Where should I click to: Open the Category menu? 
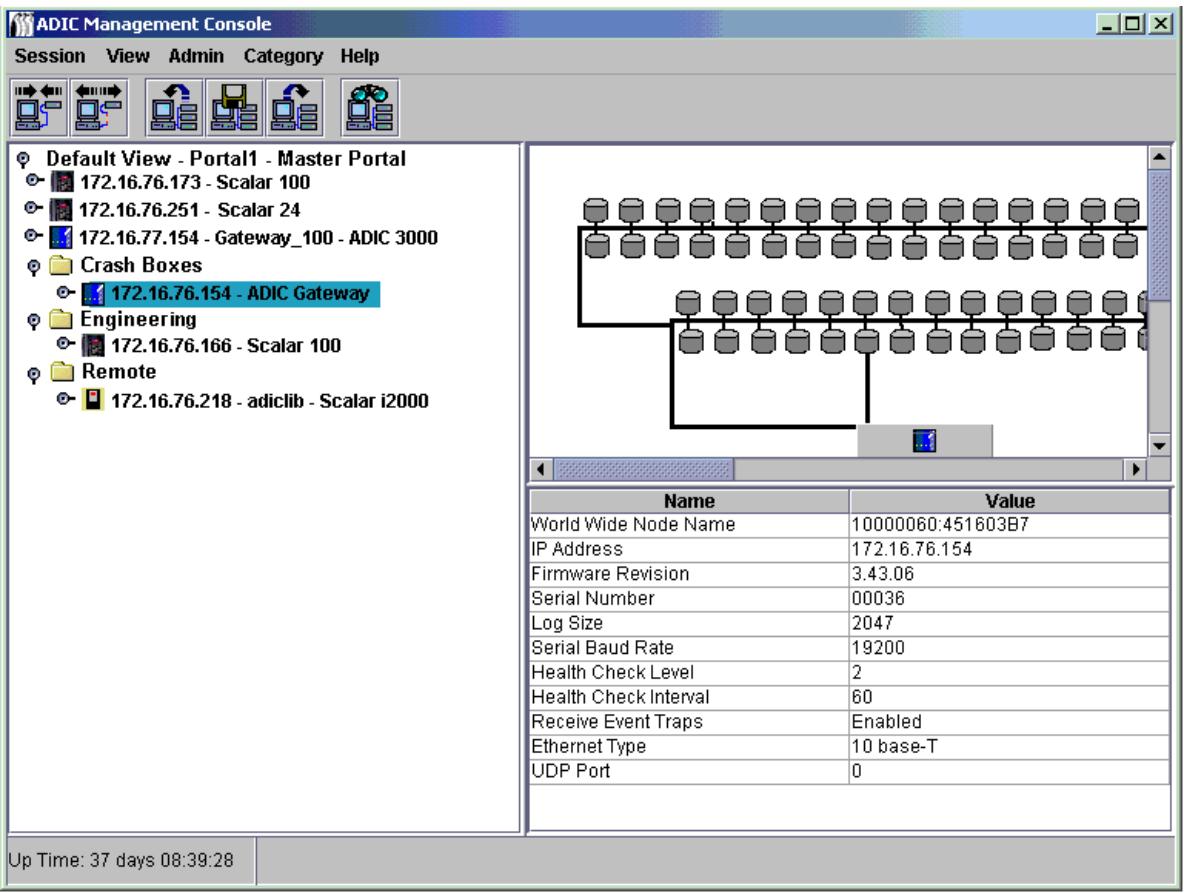coord(283,56)
